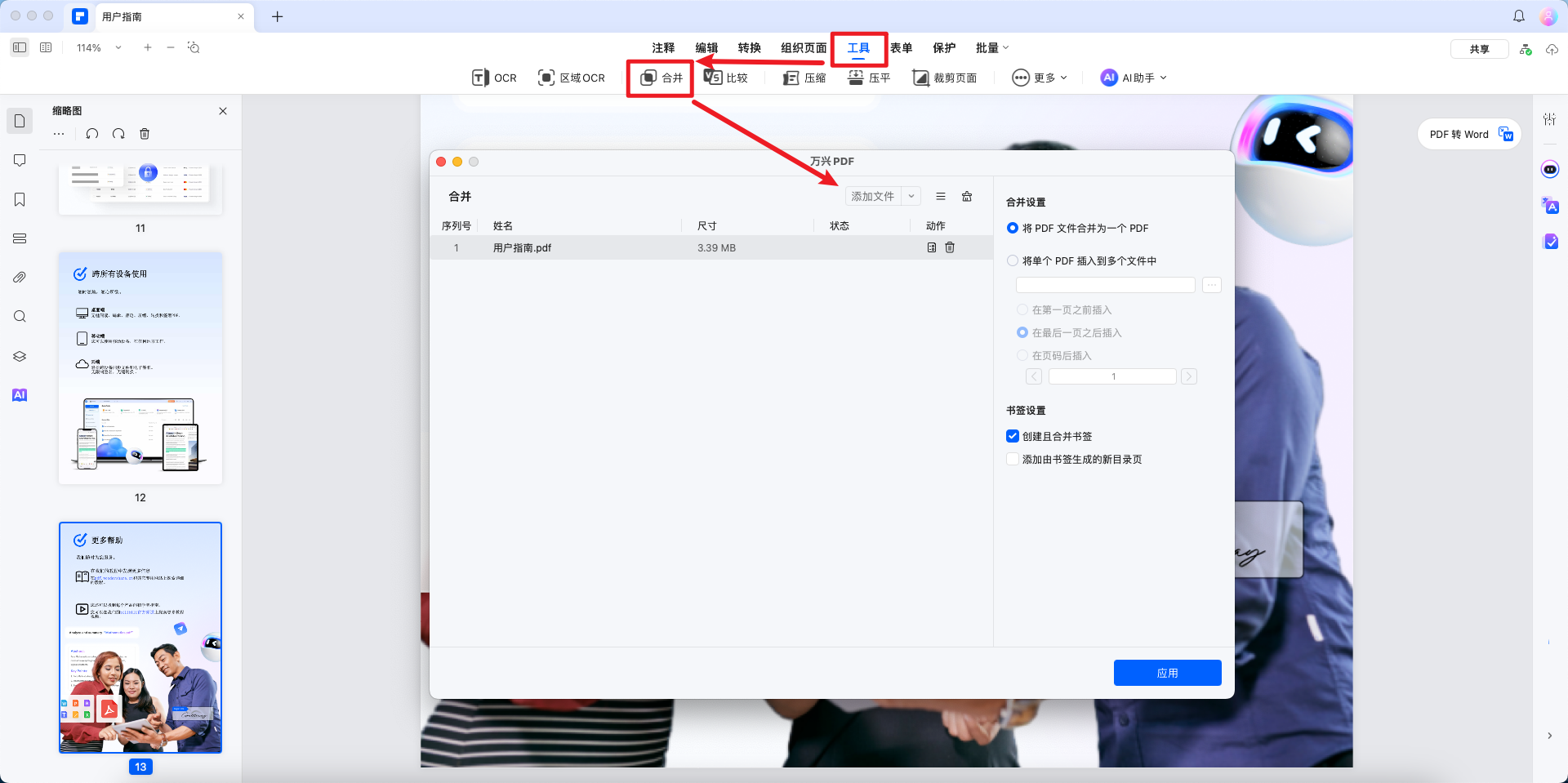This screenshot has width=1568, height=783.
Task: Open the 区域OCR tool
Action: [x=572, y=78]
